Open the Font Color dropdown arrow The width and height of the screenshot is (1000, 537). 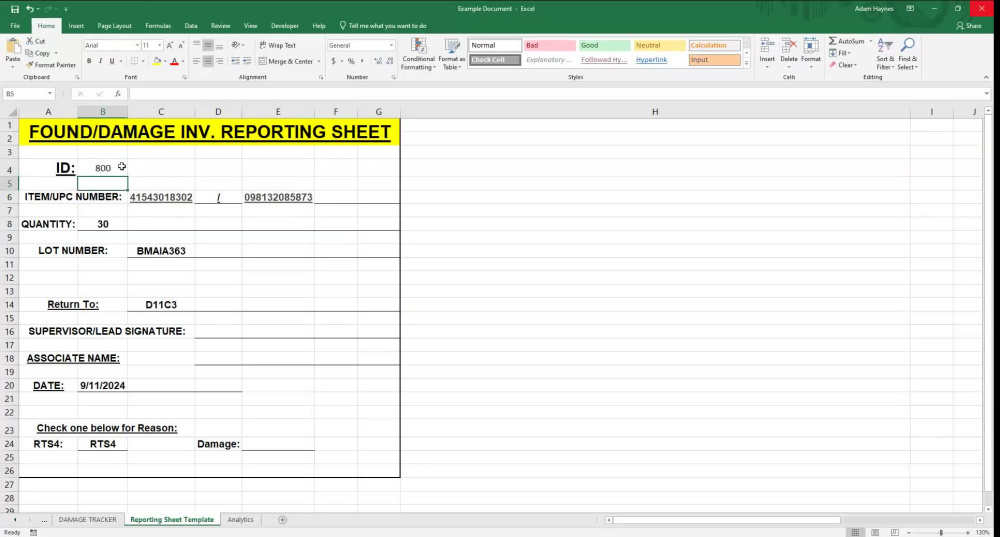click(183, 62)
